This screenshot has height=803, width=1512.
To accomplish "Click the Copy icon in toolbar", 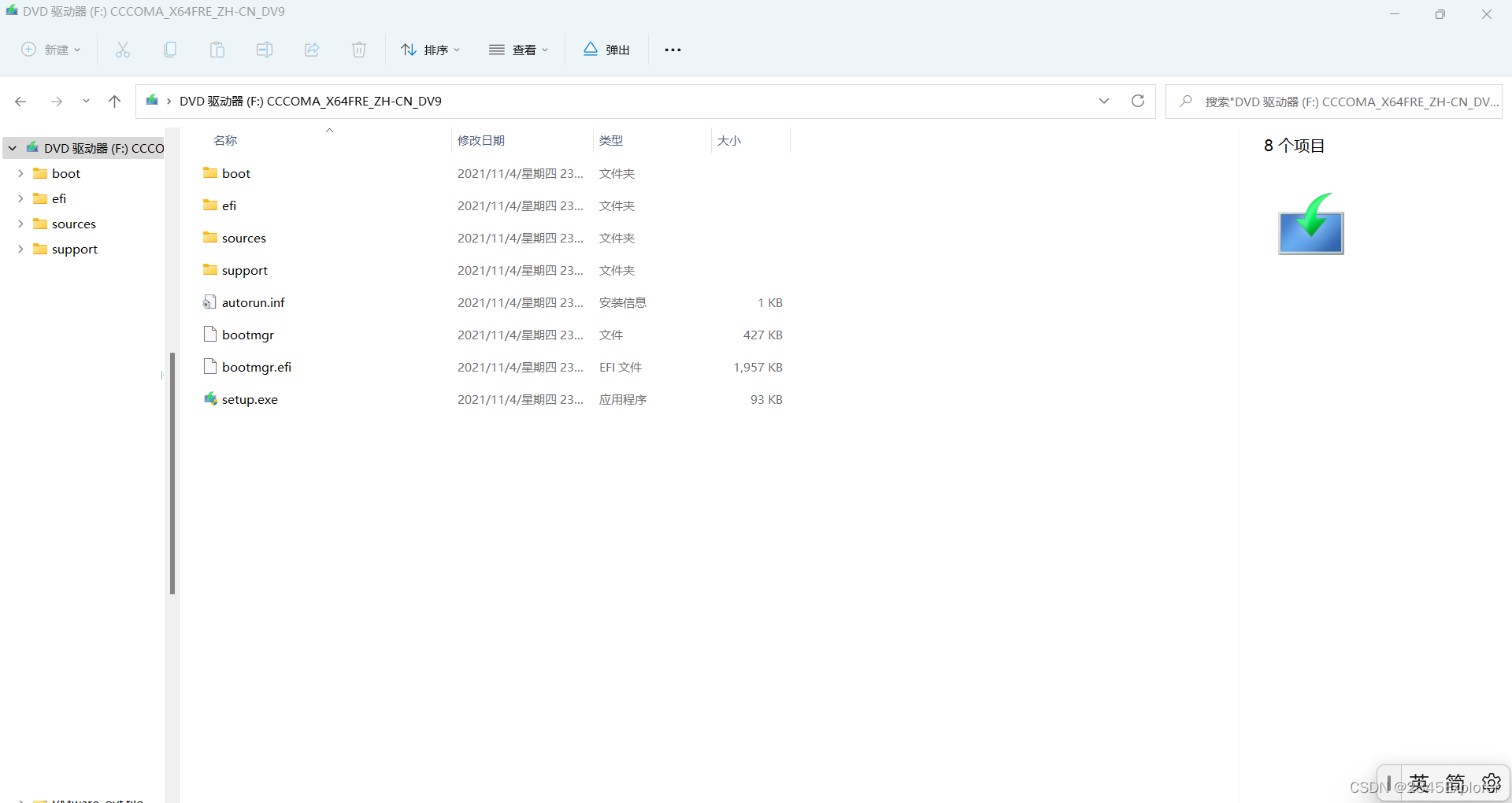I will pos(170,50).
